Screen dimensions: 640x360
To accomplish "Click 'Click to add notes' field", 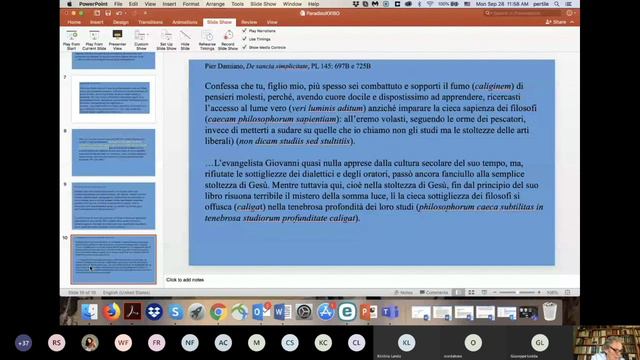I will coord(371,280).
